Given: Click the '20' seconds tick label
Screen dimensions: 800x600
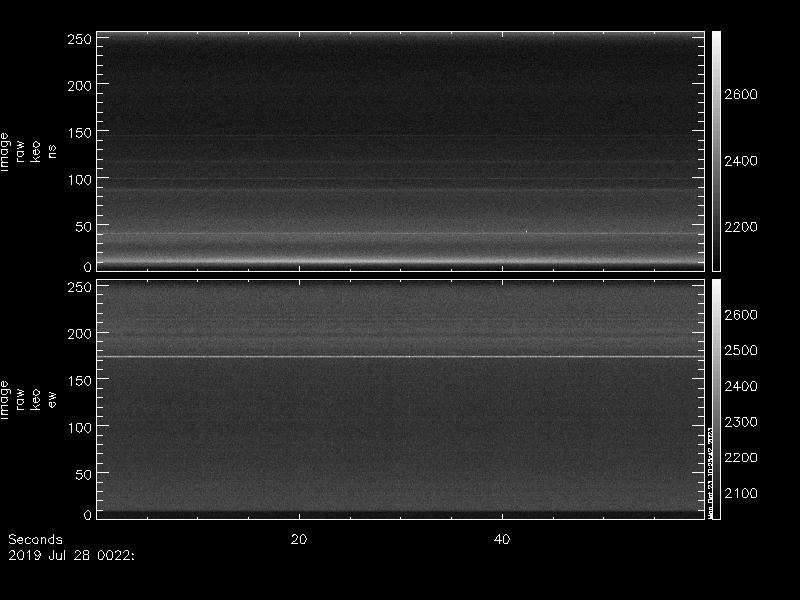Looking at the screenshot, I should 299,539.
